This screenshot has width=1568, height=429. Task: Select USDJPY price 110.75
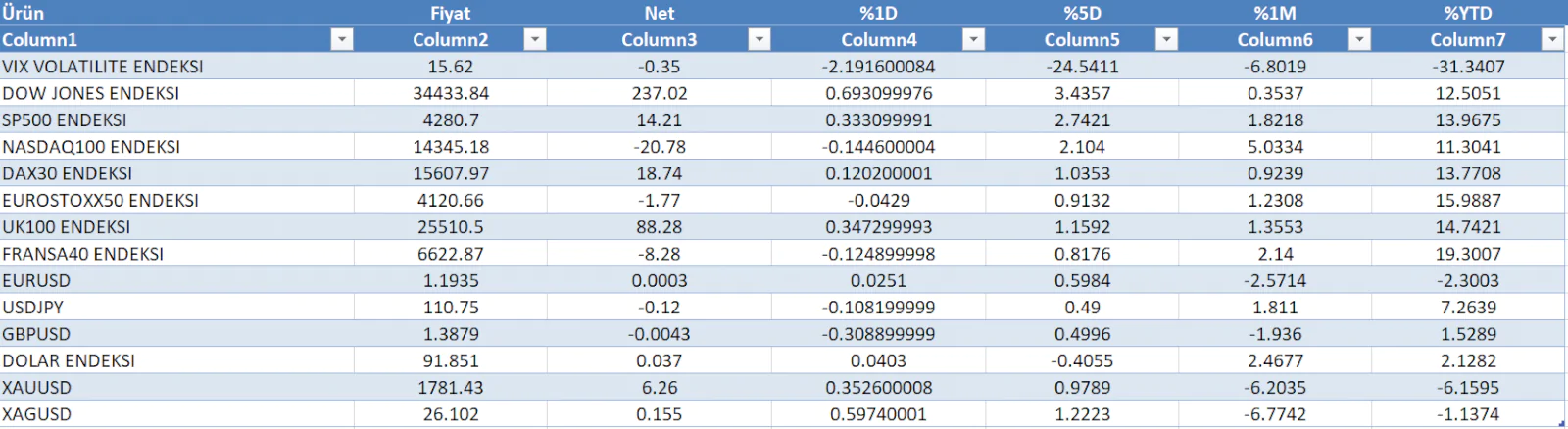tap(451, 308)
